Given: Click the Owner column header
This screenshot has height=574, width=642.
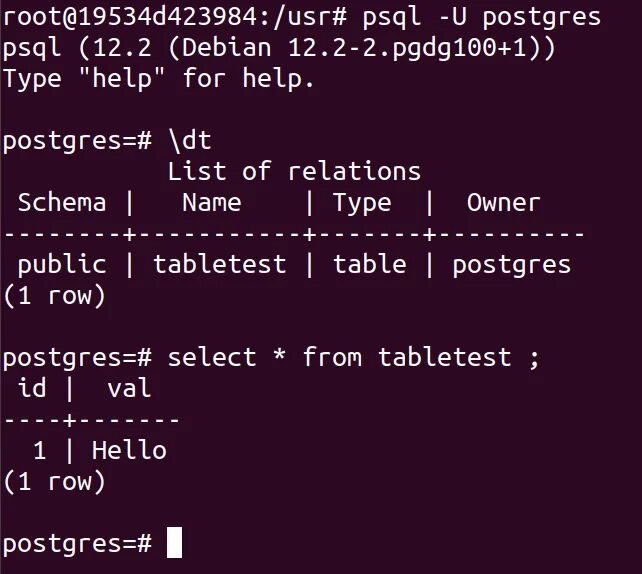Looking at the screenshot, I should (504, 203).
